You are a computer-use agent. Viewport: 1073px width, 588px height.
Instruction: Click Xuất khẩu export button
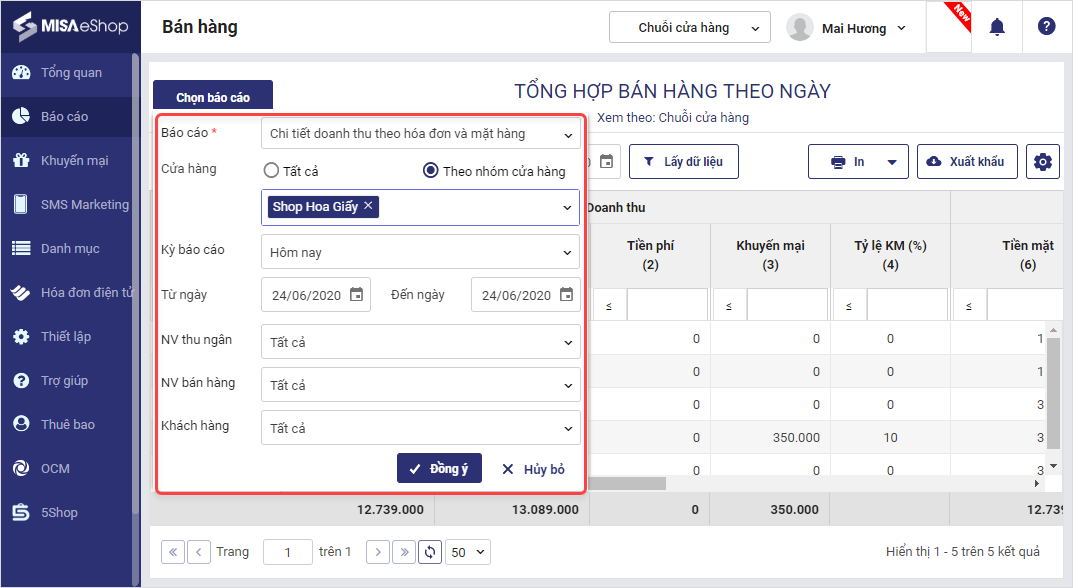tap(967, 162)
